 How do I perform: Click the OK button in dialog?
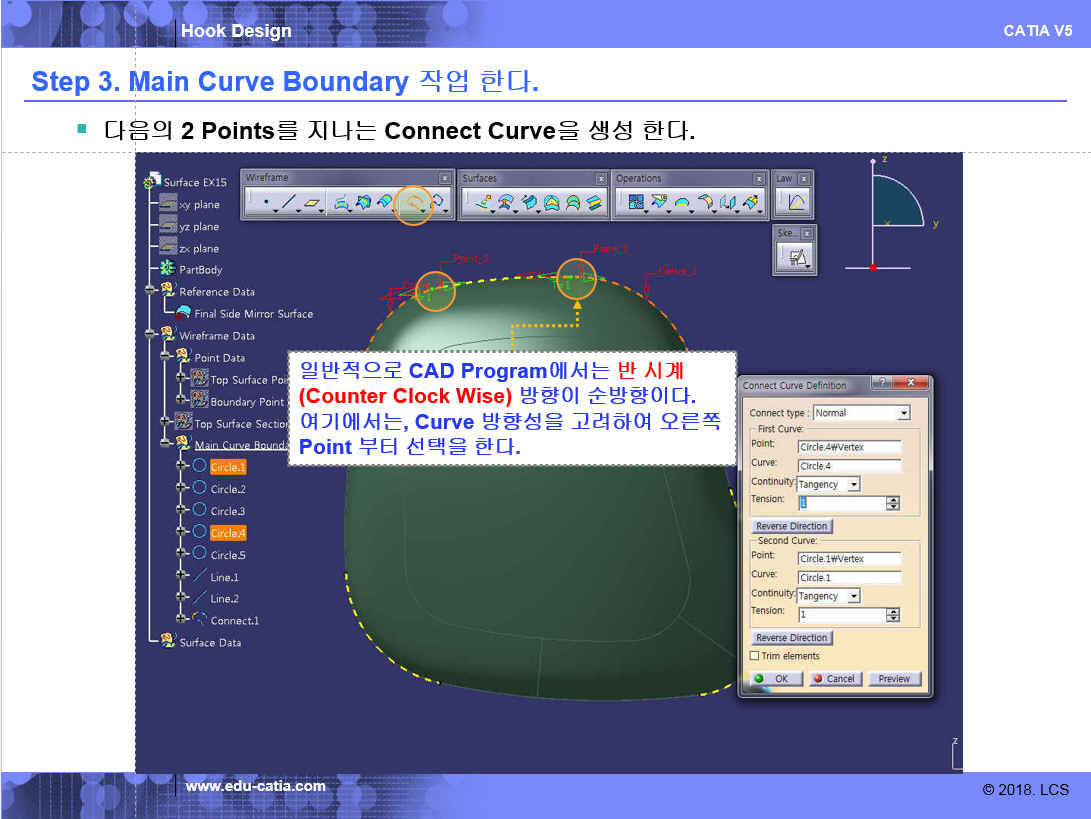(x=773, y=678)
